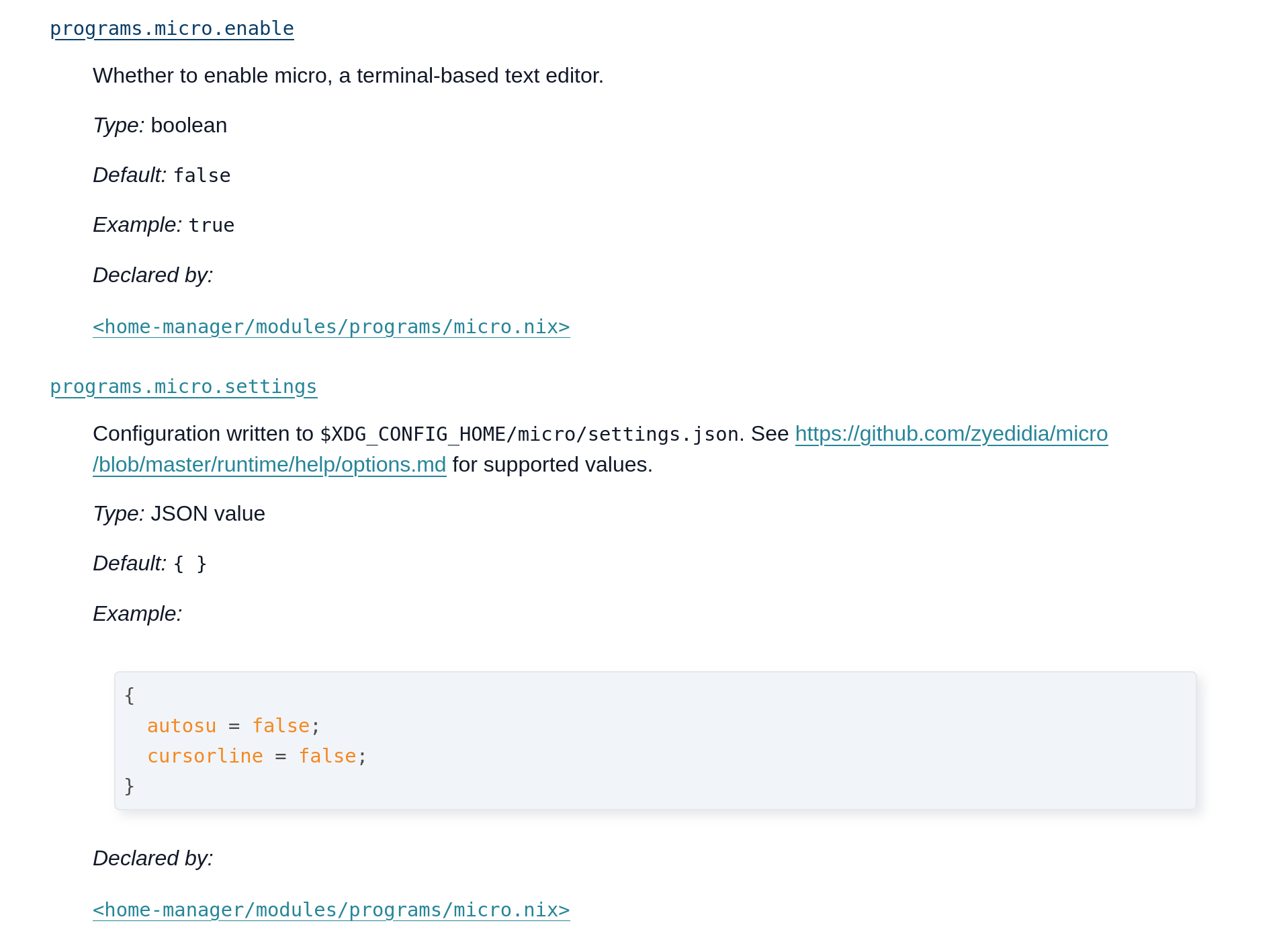Click the 'autosu' attribute in the code
The height and width of the screenshot is (952, 1281).
181,726
